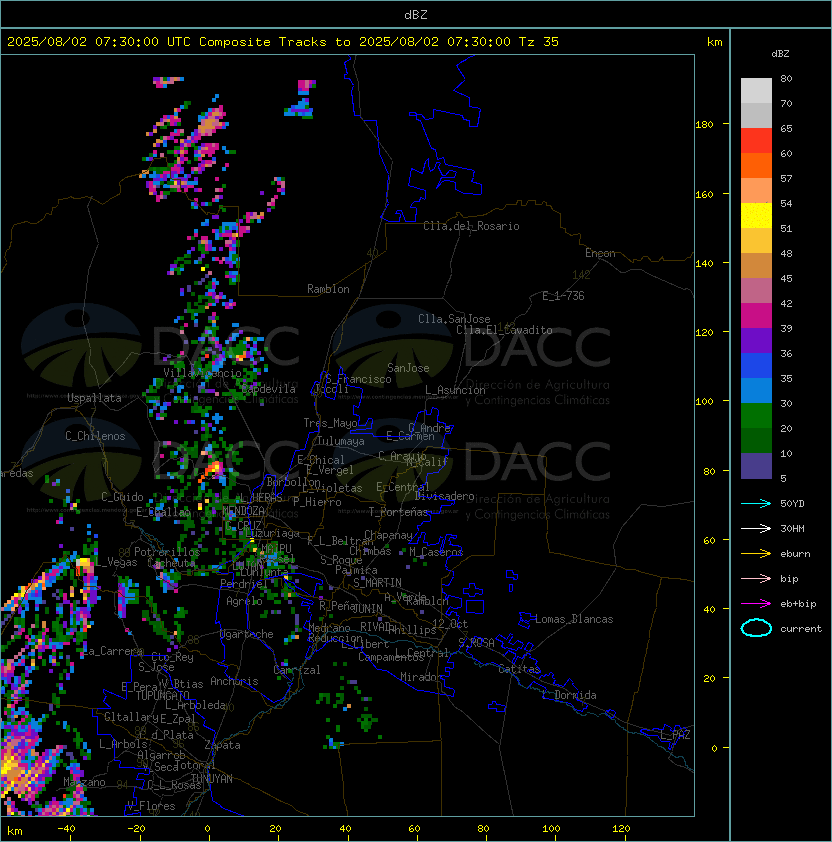
Task: Click the 'S_Francisco' map label
Action: coord(358,379)
